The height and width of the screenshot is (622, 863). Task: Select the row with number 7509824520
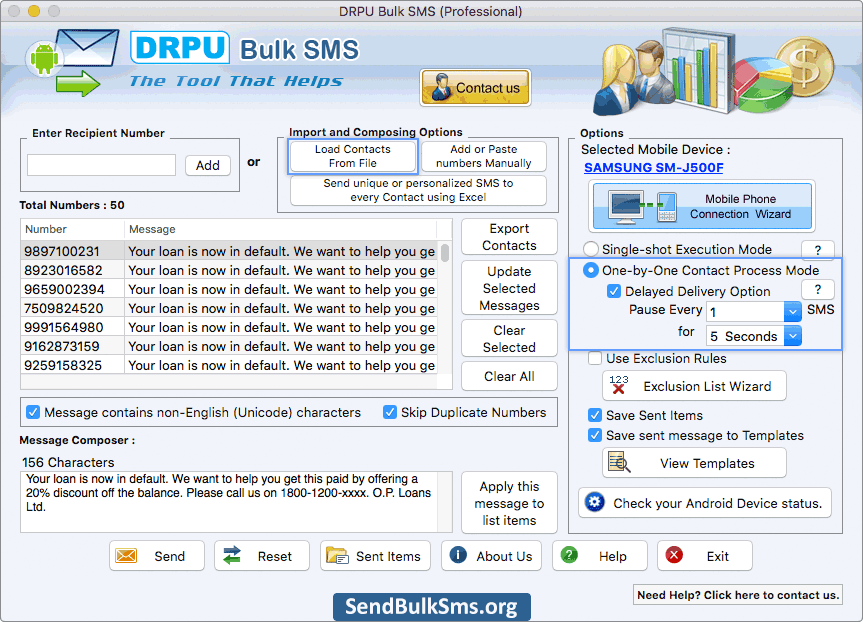(230, 308)
